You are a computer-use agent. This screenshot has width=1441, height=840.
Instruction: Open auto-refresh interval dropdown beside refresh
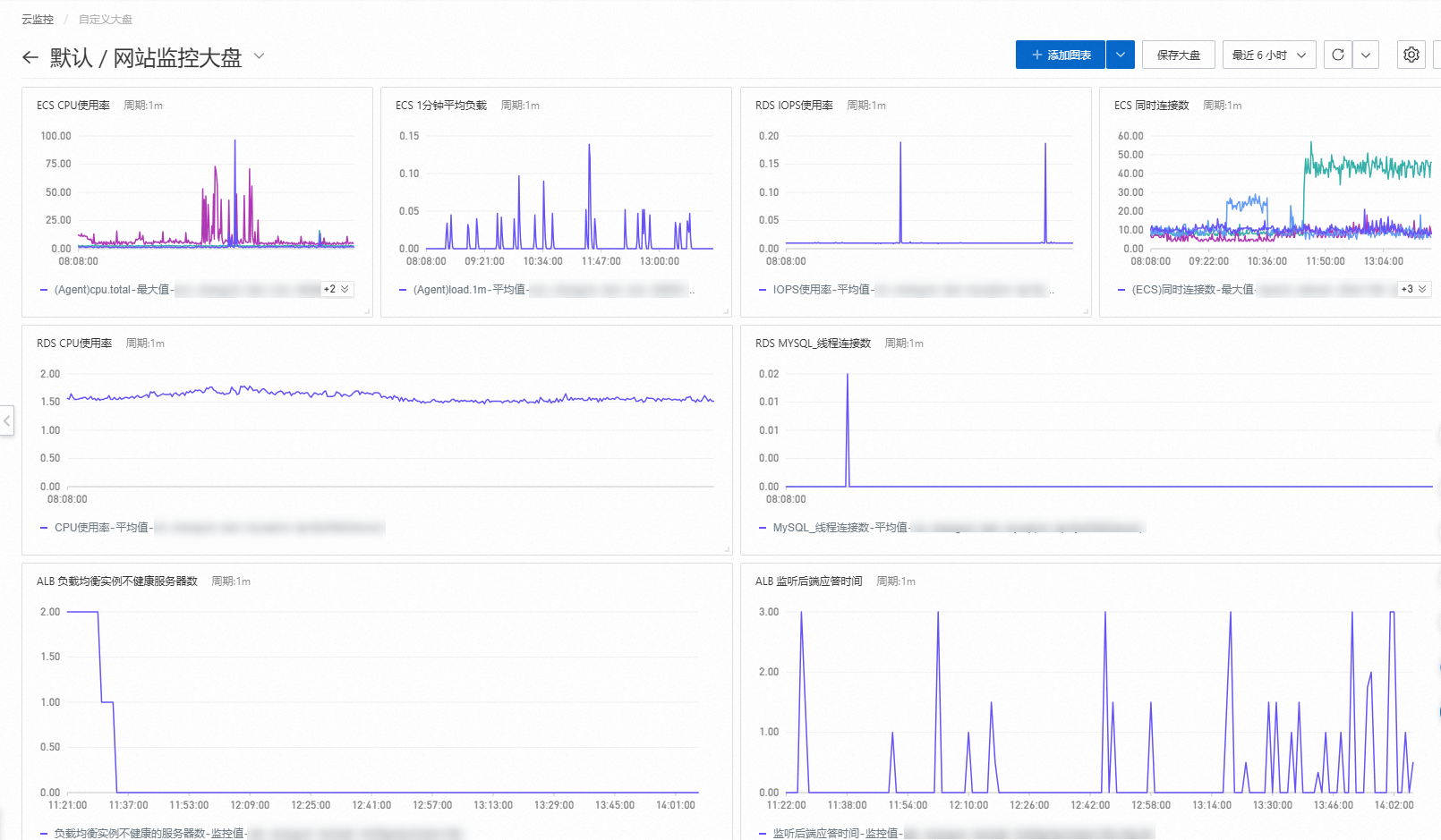click(1366, 55)
